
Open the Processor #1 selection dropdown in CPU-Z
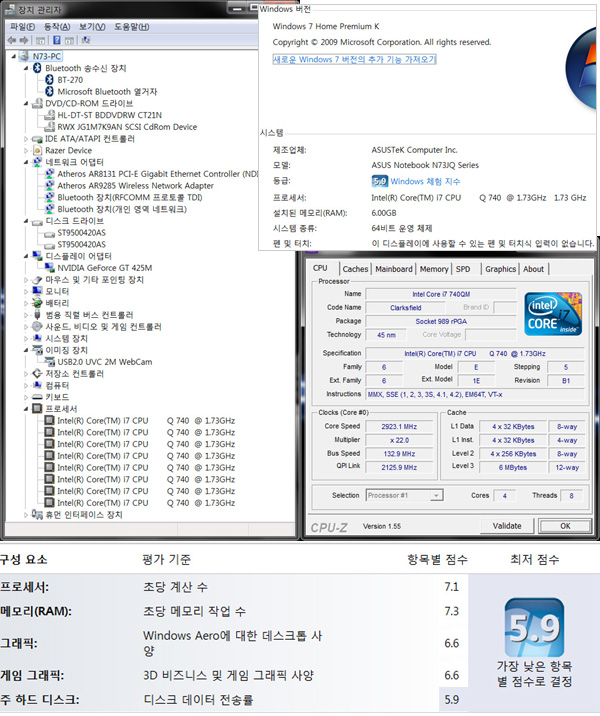437,495
